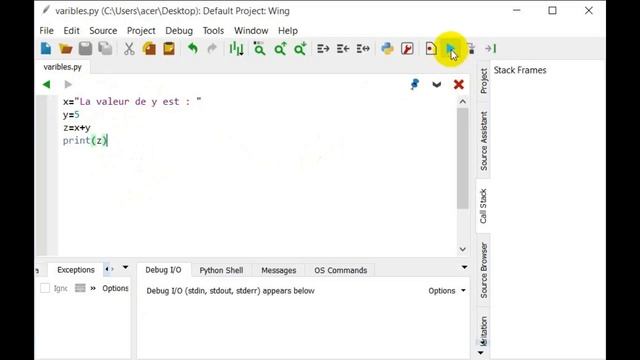Open the Source Browser side tab
640x360 pixels.
pyautogui.click(x=484, y=270)
